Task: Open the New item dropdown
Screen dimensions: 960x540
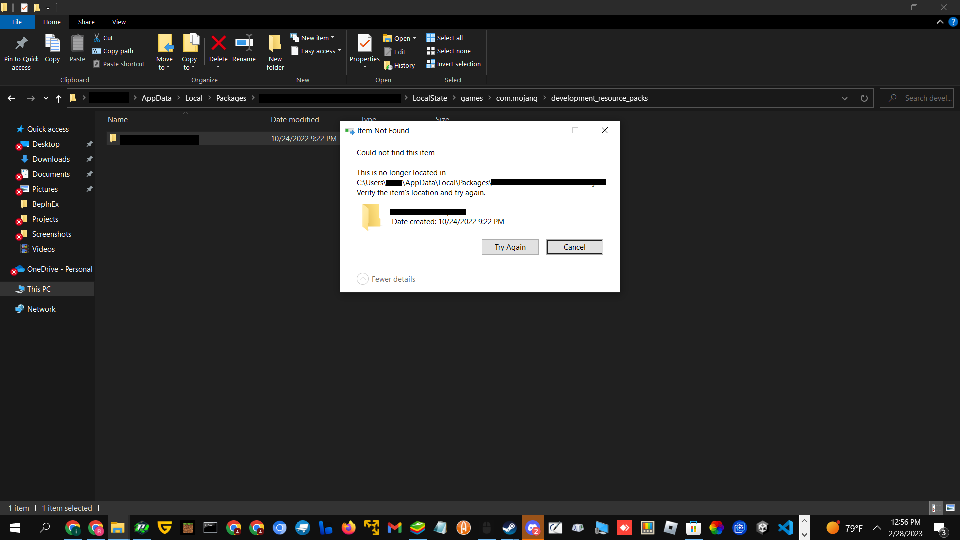Action: tap(312, 38)
